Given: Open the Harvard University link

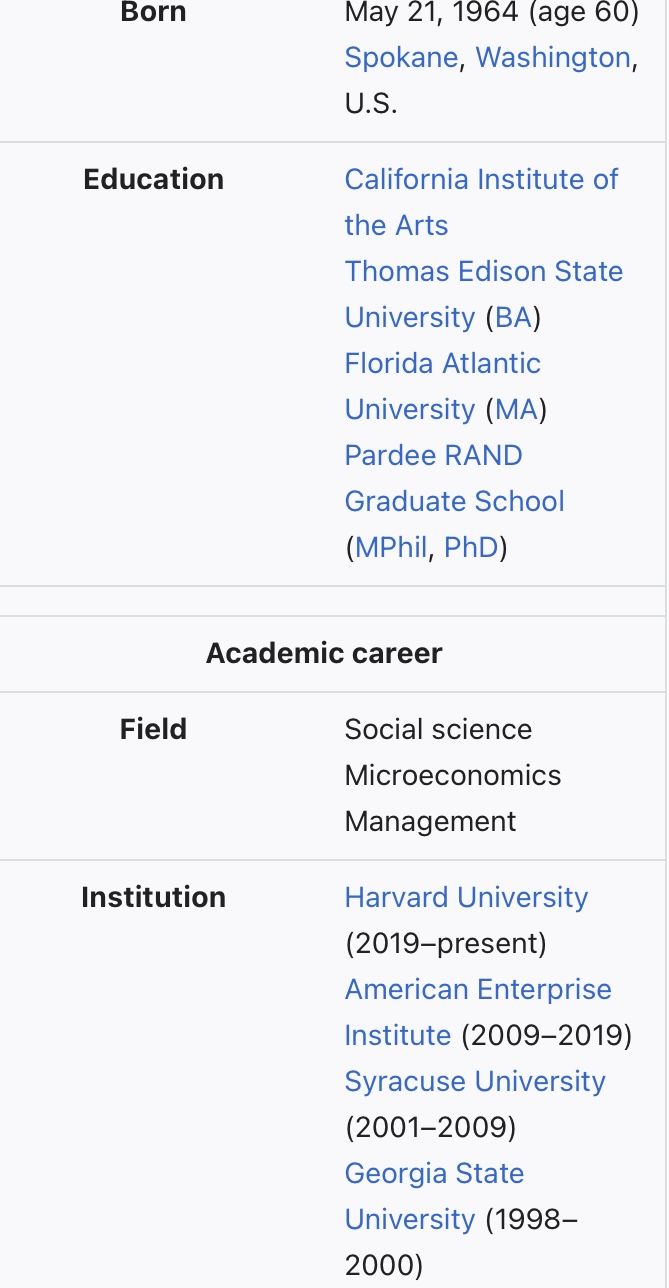Looking at the screenshot, I should pyautogui.click(x=466, y=898).
